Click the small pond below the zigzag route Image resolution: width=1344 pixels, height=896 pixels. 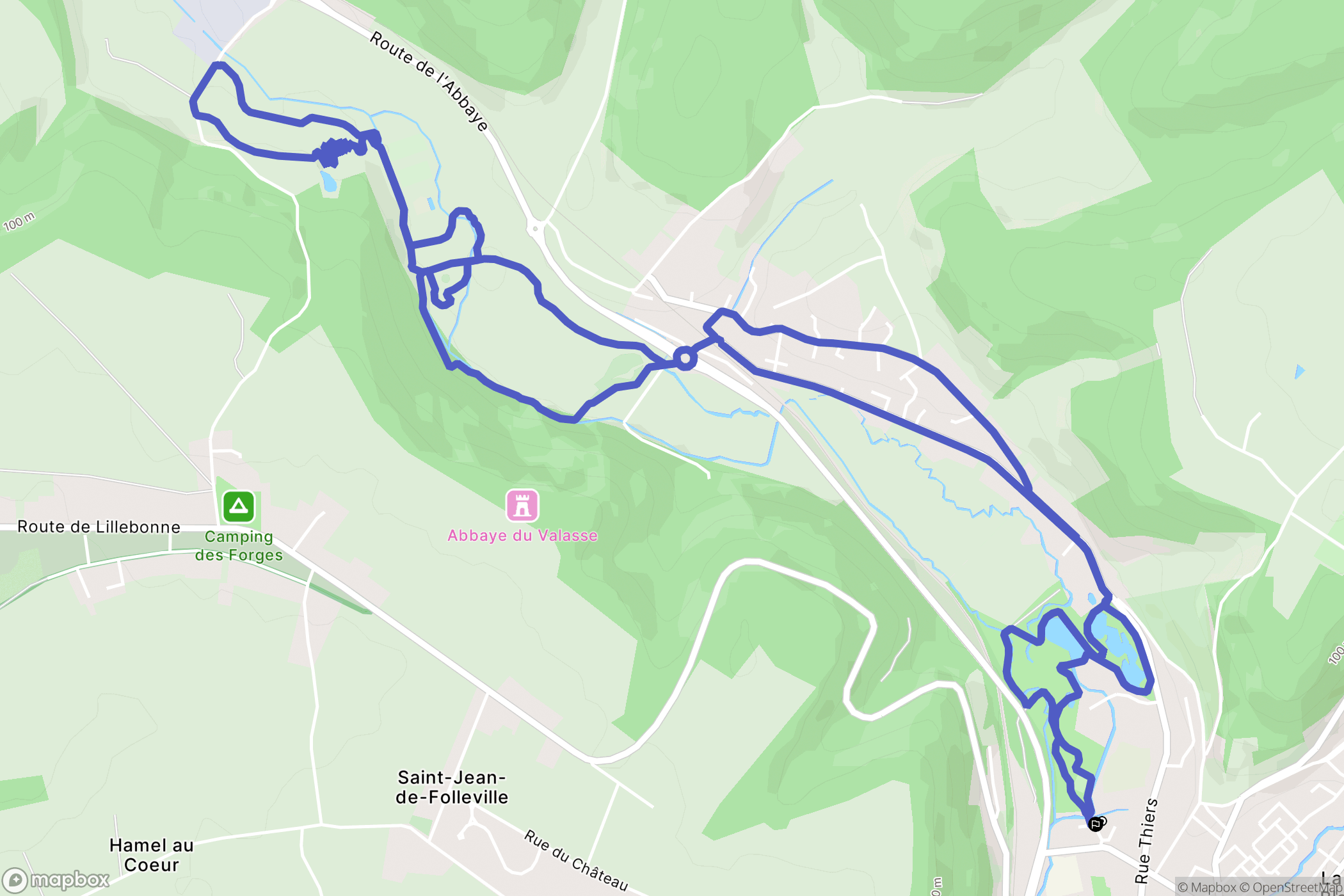(x=328, y=180)
